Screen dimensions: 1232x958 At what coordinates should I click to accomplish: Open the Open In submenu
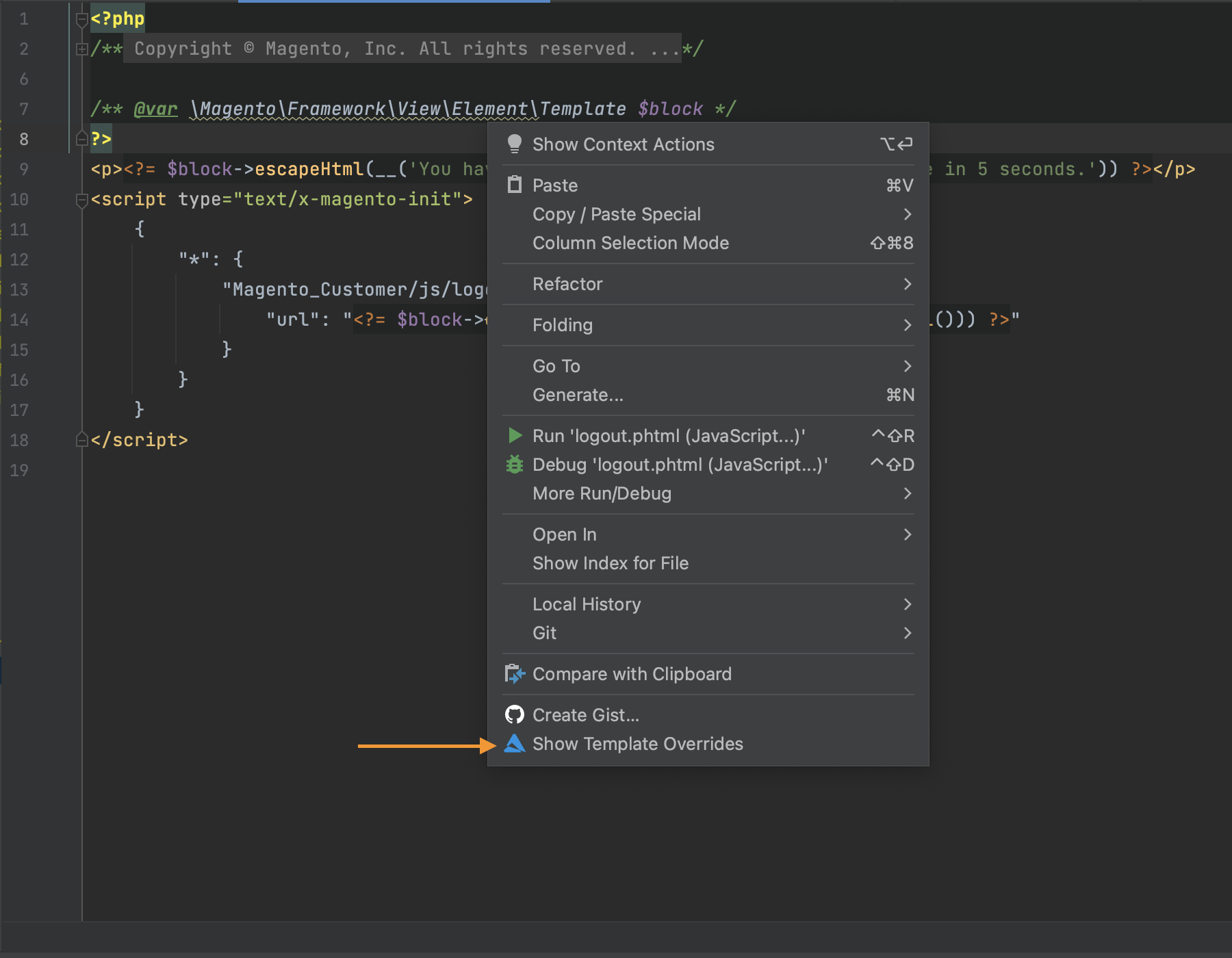click(x=708, y=534)
